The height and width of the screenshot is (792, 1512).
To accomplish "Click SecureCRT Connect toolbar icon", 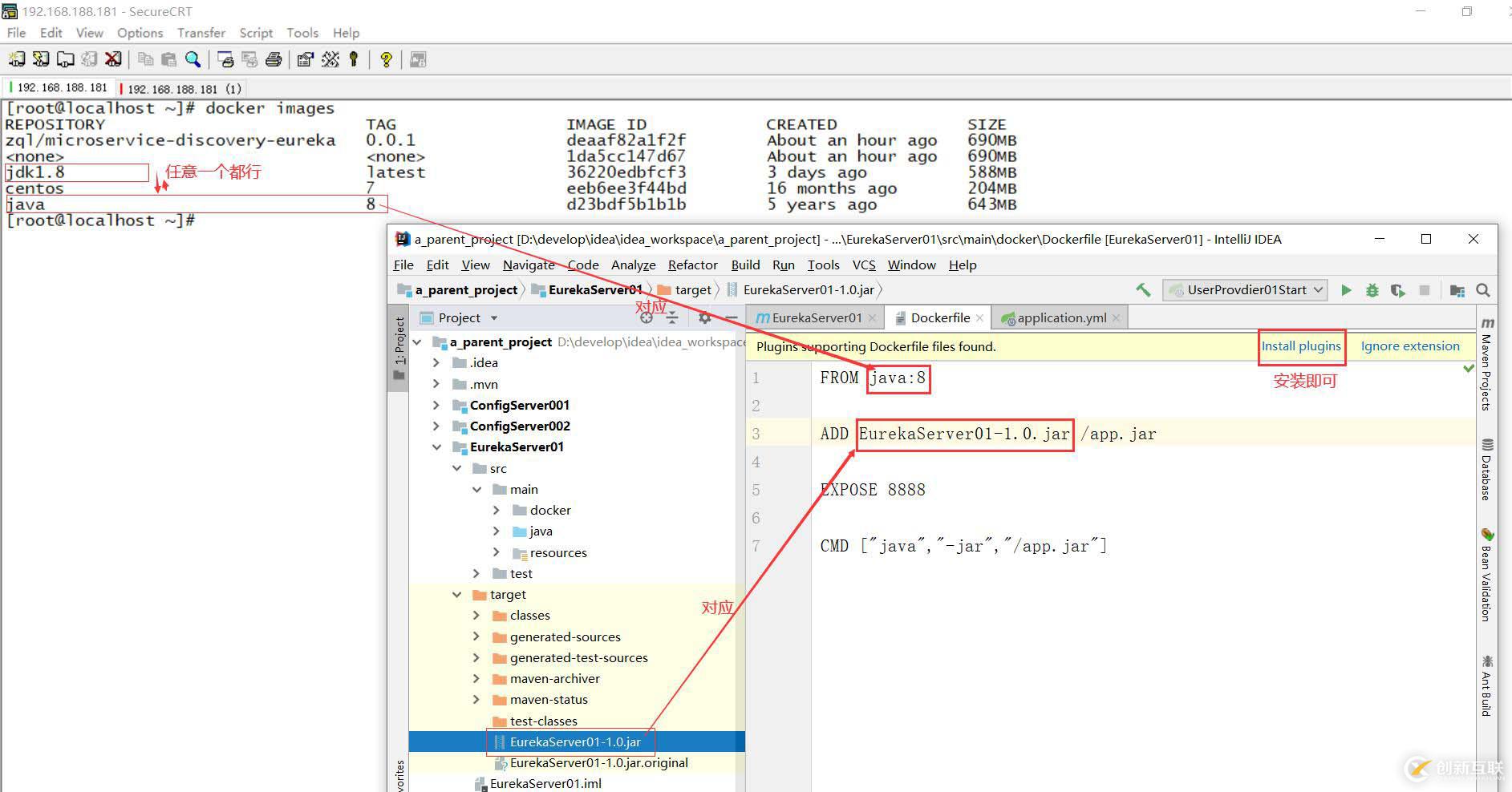I will [17, 59].
